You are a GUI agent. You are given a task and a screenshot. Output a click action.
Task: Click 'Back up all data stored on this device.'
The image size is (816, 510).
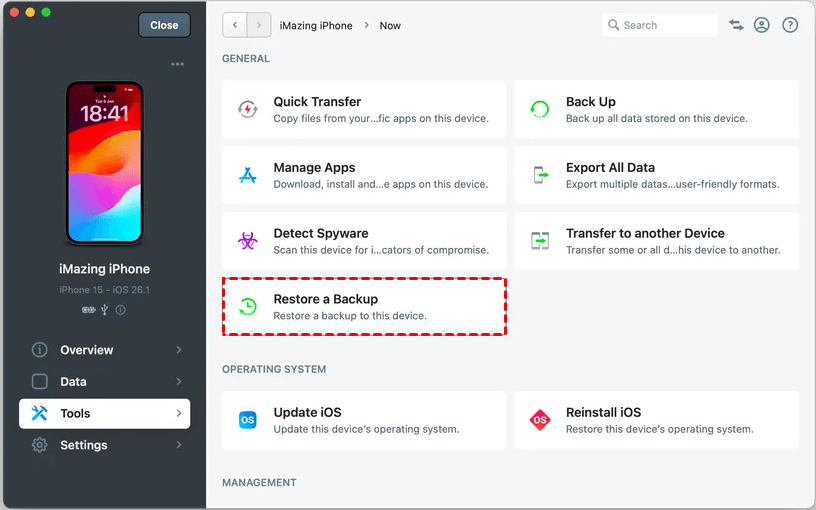(x=657, y=119)
